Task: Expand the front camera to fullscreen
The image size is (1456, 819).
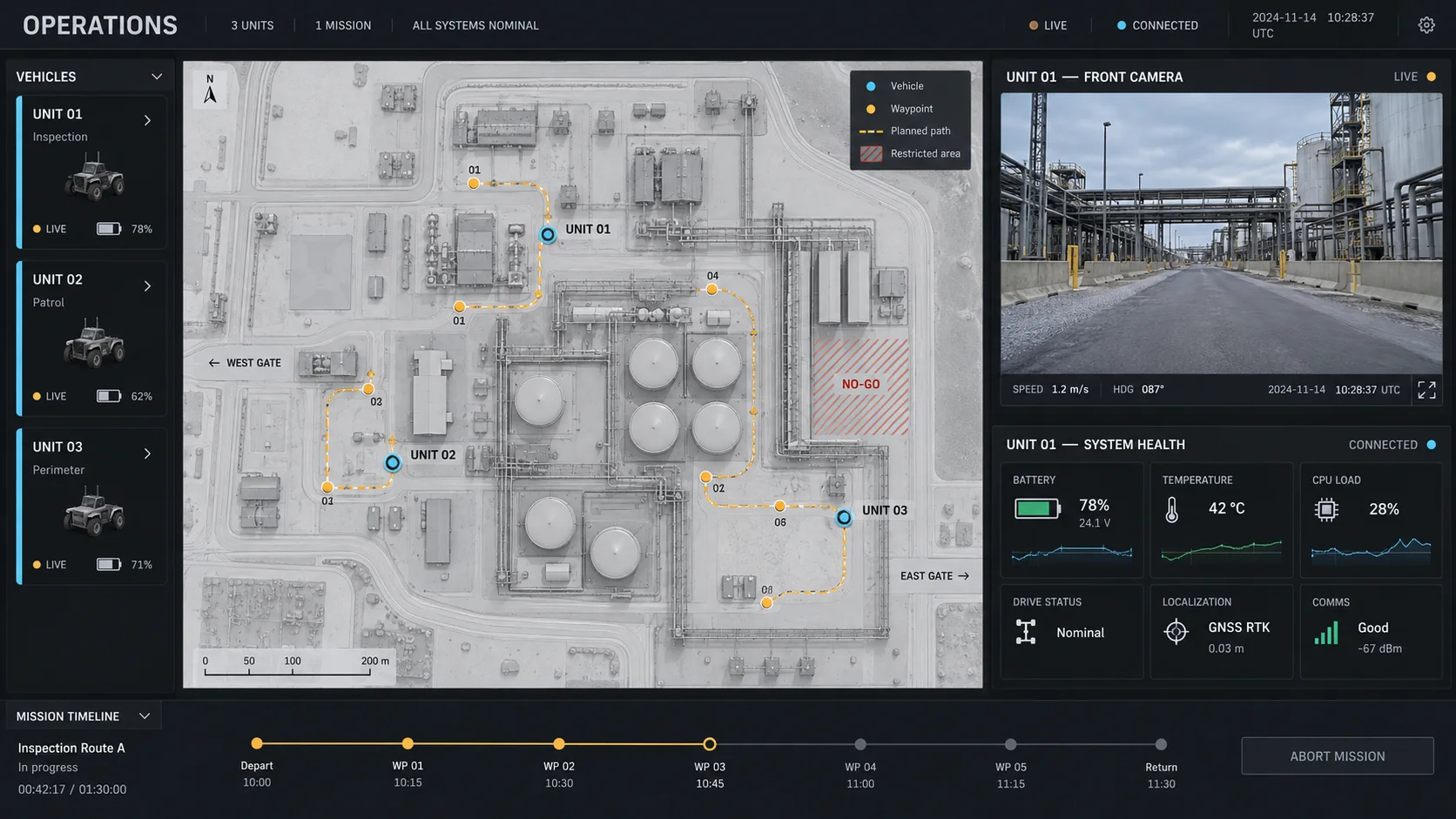Action: 1426,390
